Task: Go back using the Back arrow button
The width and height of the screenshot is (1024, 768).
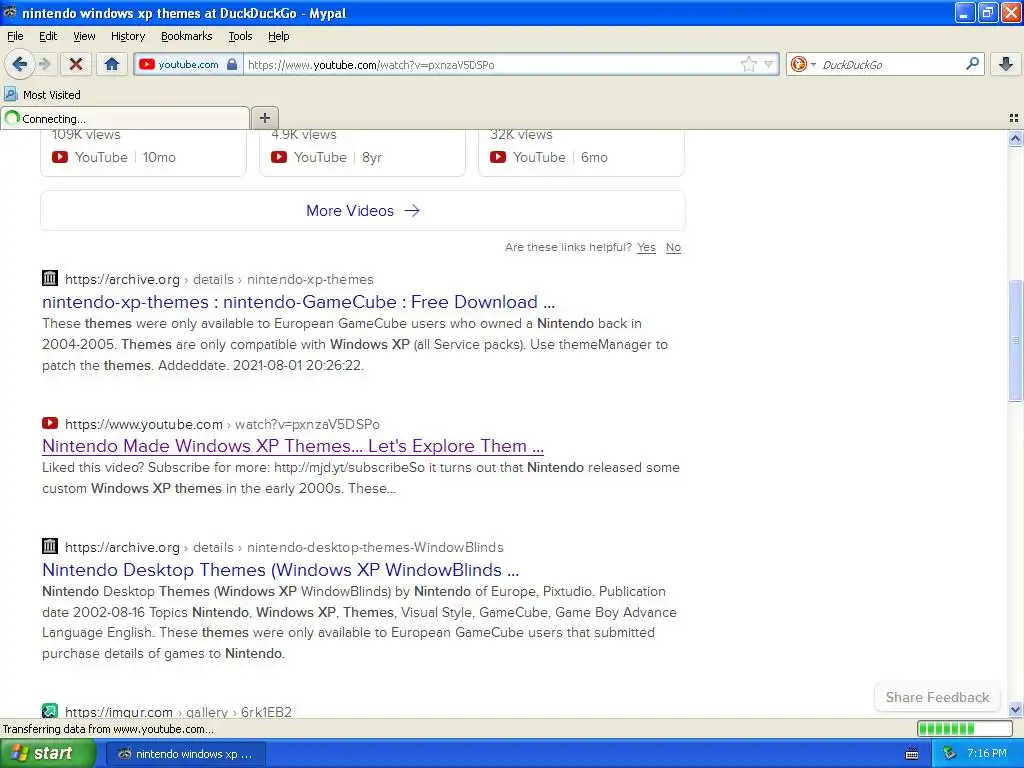Action: pos(19,64)
